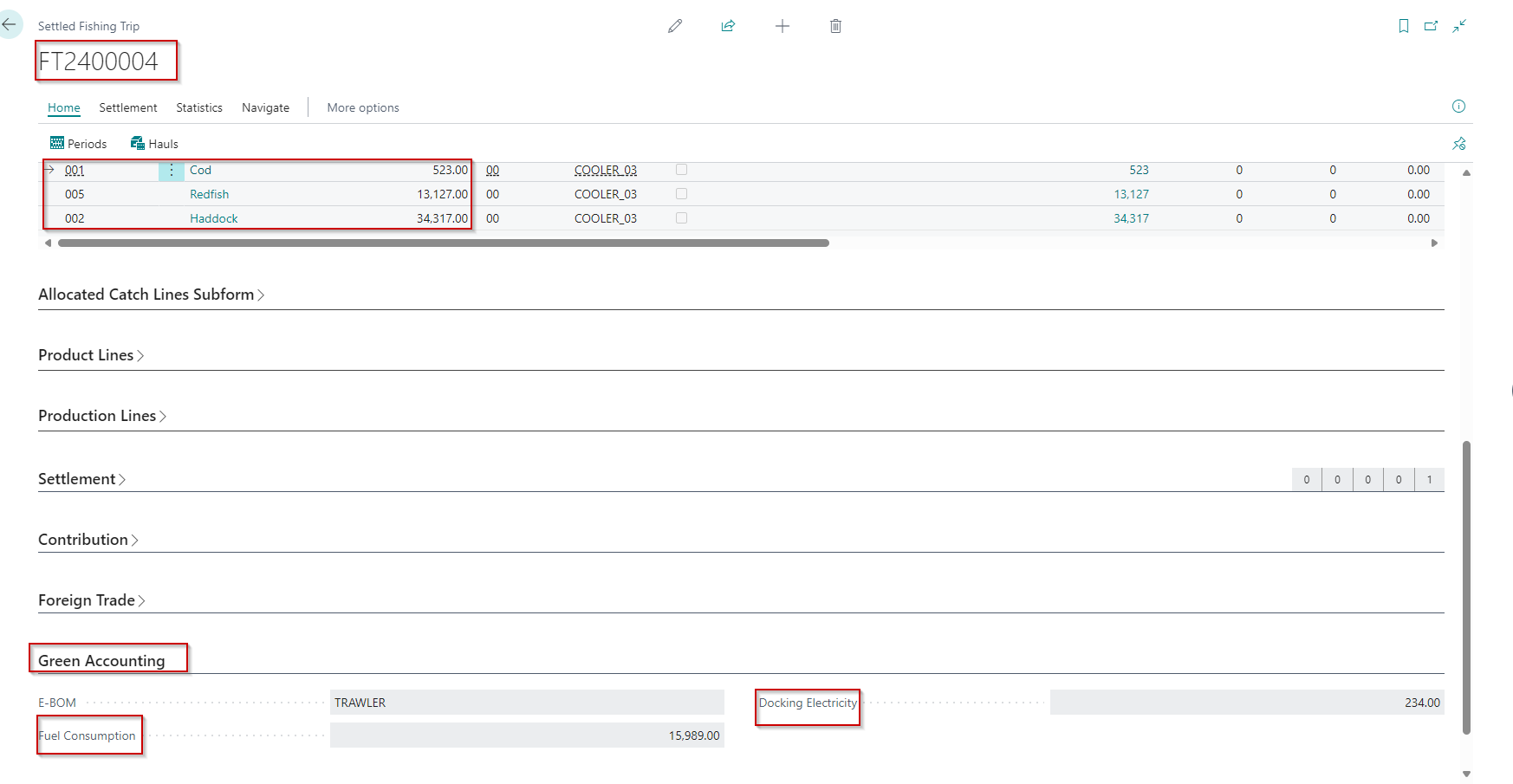1513x784 pixels.
Task: Click the horizontal scrollbar under catch lines
Action: coord(443,243)
